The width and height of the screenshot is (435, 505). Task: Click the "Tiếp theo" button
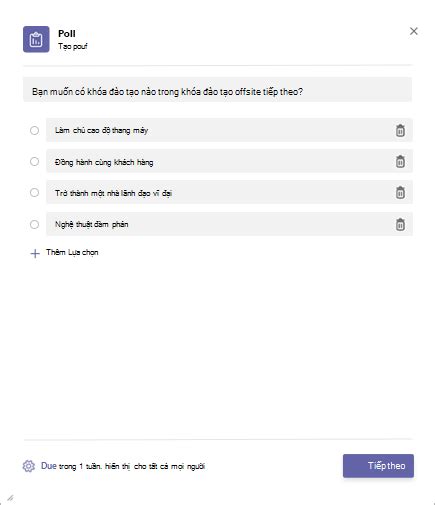(x=378, y=466)
